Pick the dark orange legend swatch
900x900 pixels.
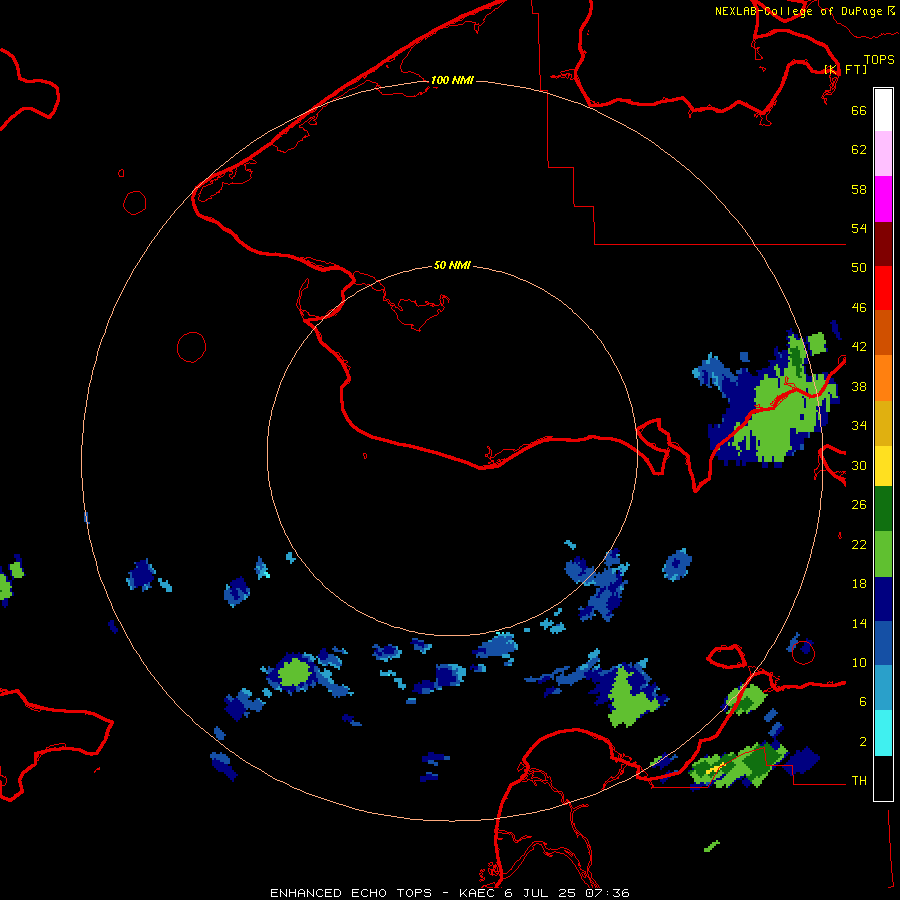pyautogui.click(x=883, y=332)
